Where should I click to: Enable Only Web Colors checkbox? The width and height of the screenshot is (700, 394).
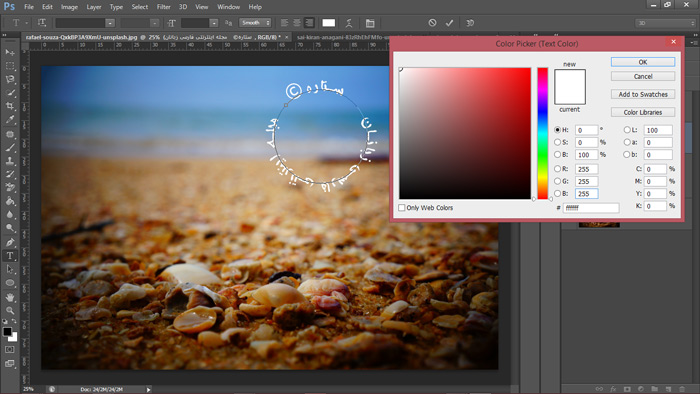tap(402, 207)
